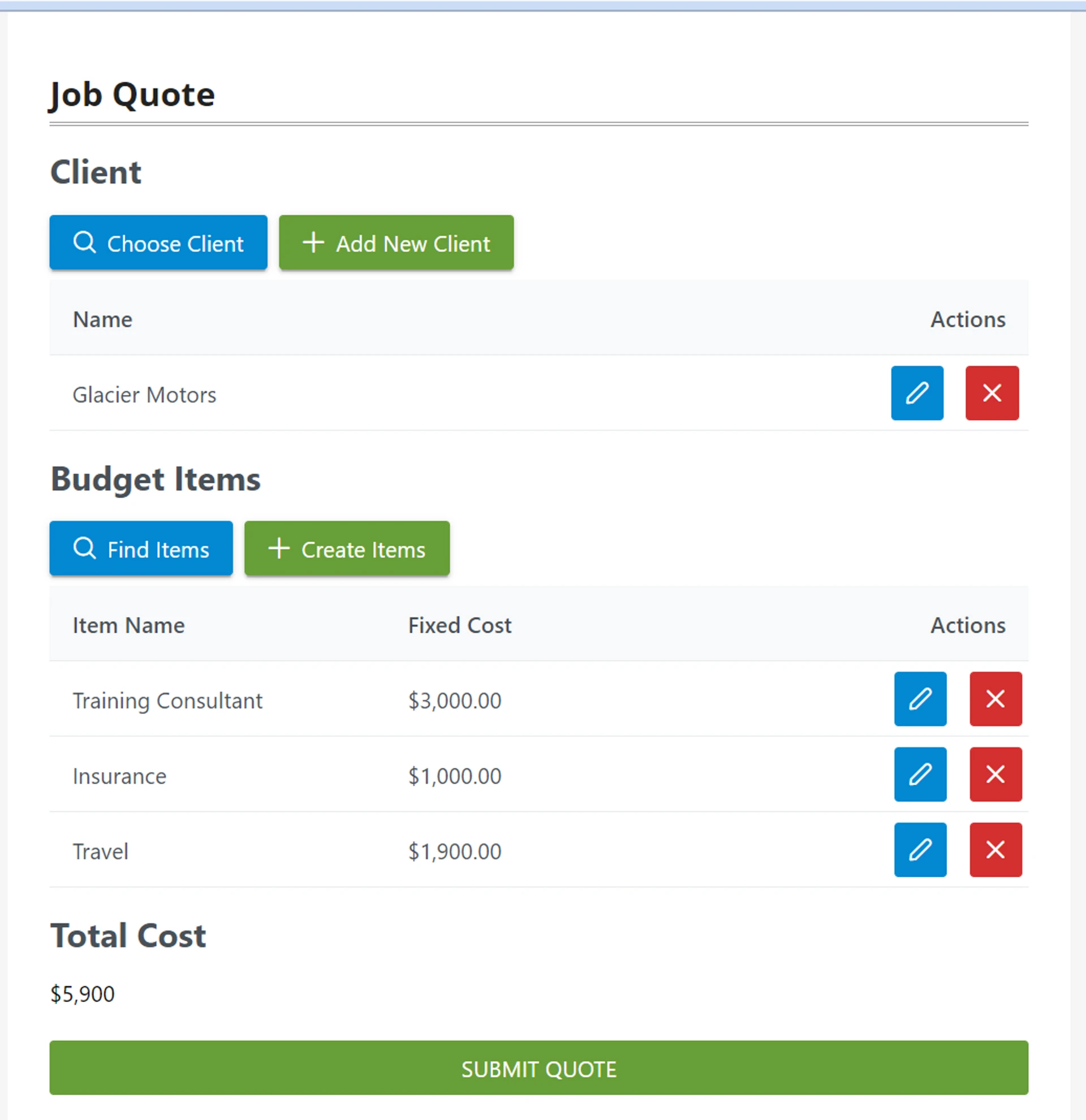The height and width of the screenshot is (1120, 1086).
Task: Delete the Travel budget item
Action: (x=995, y=850)
